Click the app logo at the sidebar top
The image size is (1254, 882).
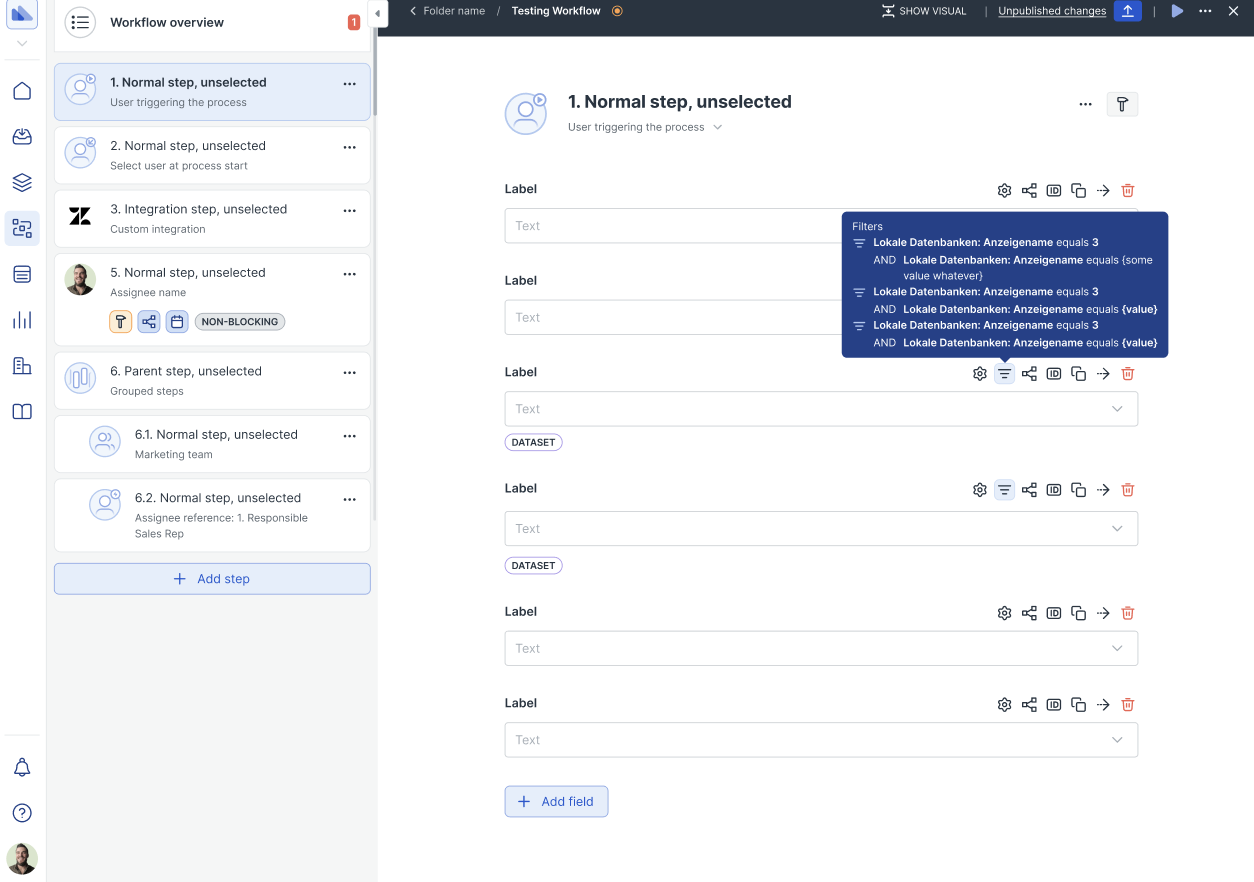(22, 13)
